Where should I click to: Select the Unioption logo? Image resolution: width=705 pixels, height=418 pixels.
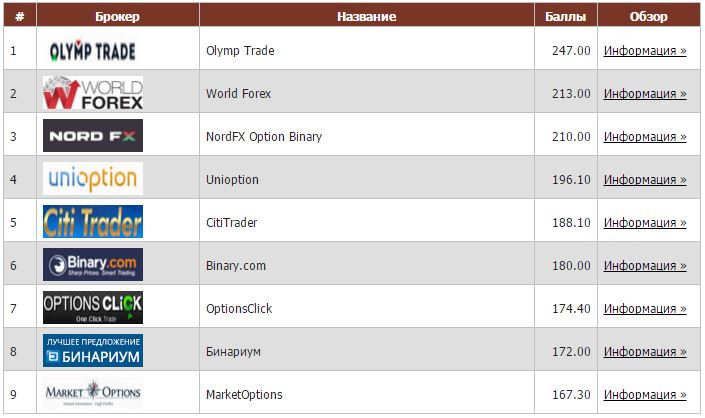93,179
